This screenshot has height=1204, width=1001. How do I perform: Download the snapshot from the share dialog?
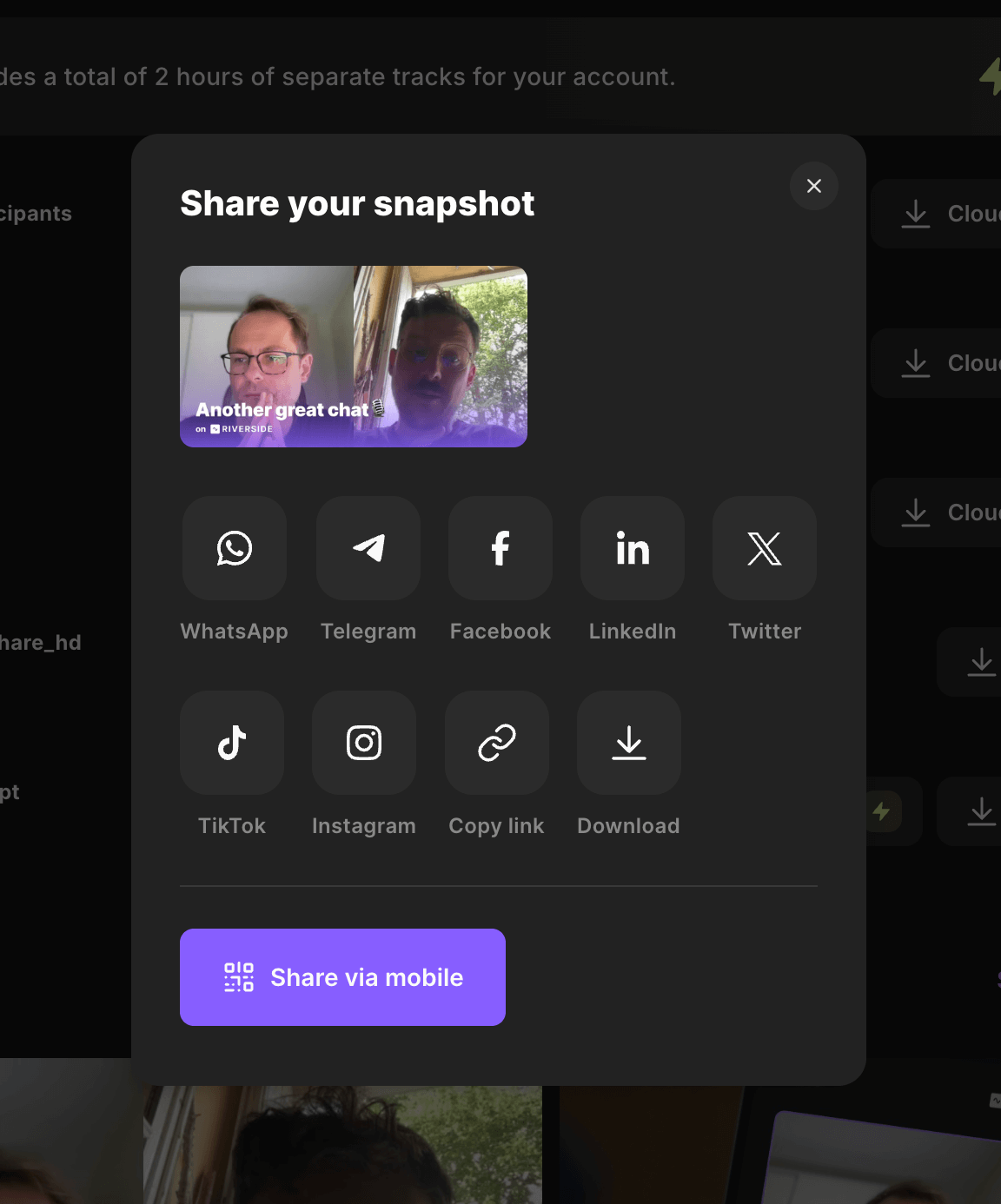[x=629, y=744]
